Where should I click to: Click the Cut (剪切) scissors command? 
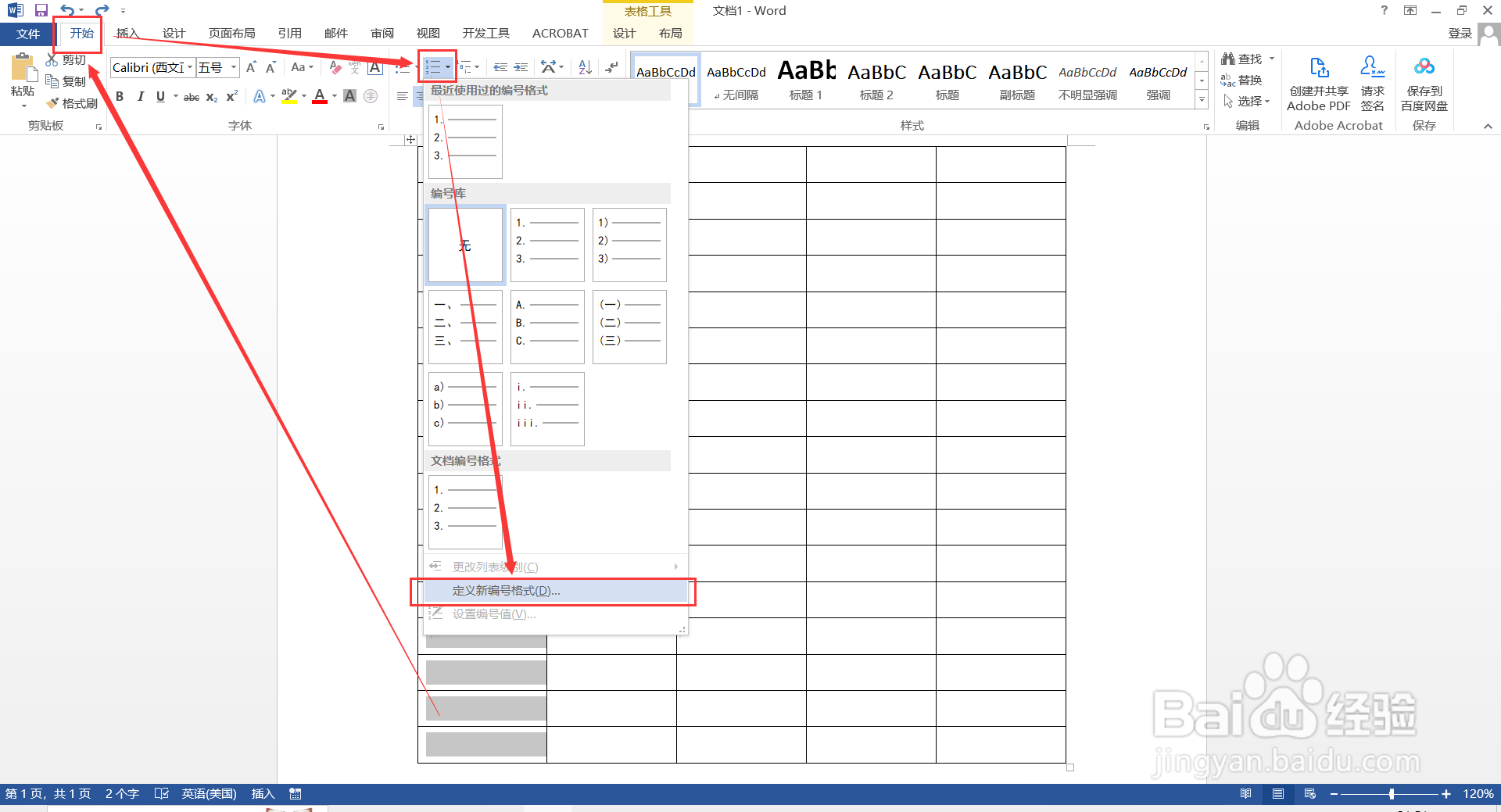[66, 60]
